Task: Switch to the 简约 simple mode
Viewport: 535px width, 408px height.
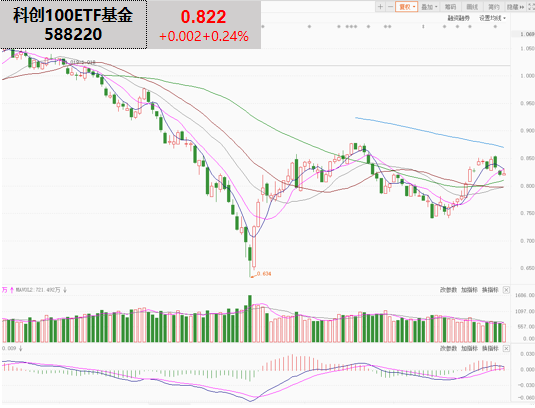Action: coord(493,7)
